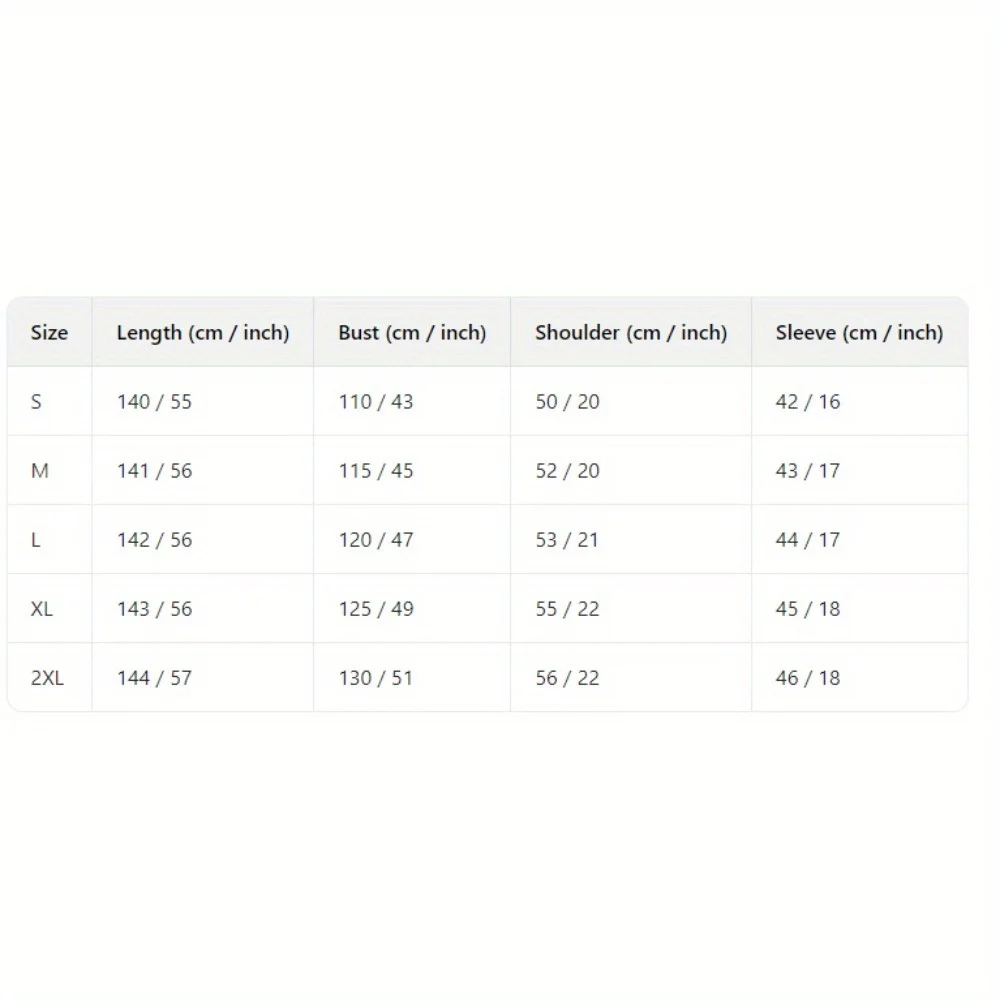1000x1000 pixels.
Task: Click the 130 / 51 bust cell
Action: coord(376,678)
